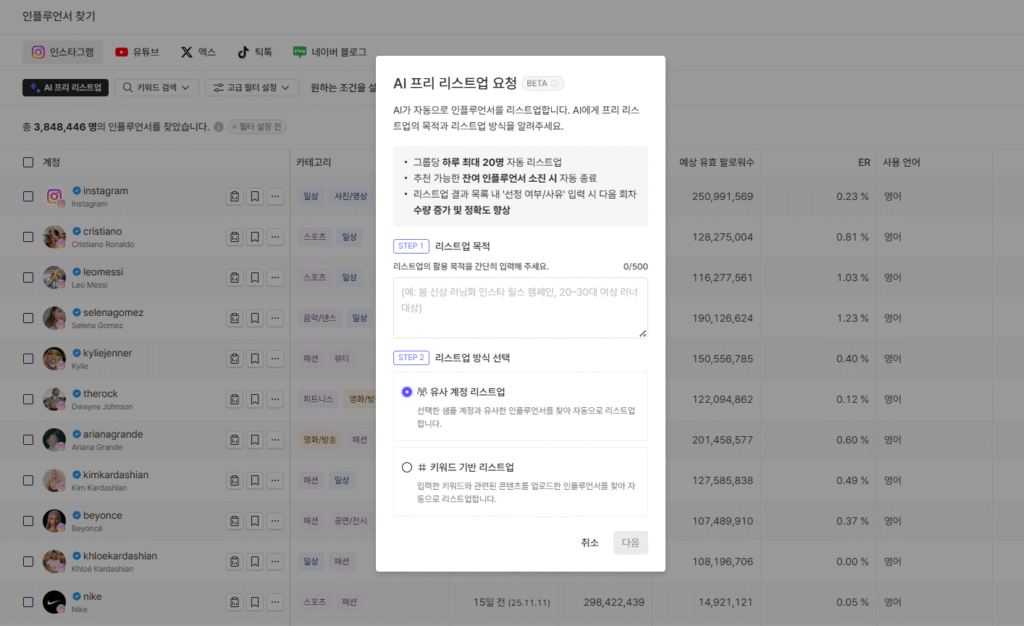This screenshot has height=626, width=1024.
Task: Click the bookmark icon for cristiano
Action: pyautogui.click(x=255, y=237)
